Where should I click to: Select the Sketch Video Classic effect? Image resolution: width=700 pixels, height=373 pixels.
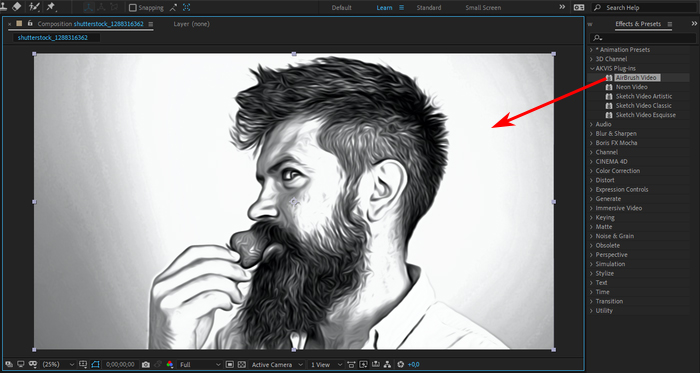point(644,106)
